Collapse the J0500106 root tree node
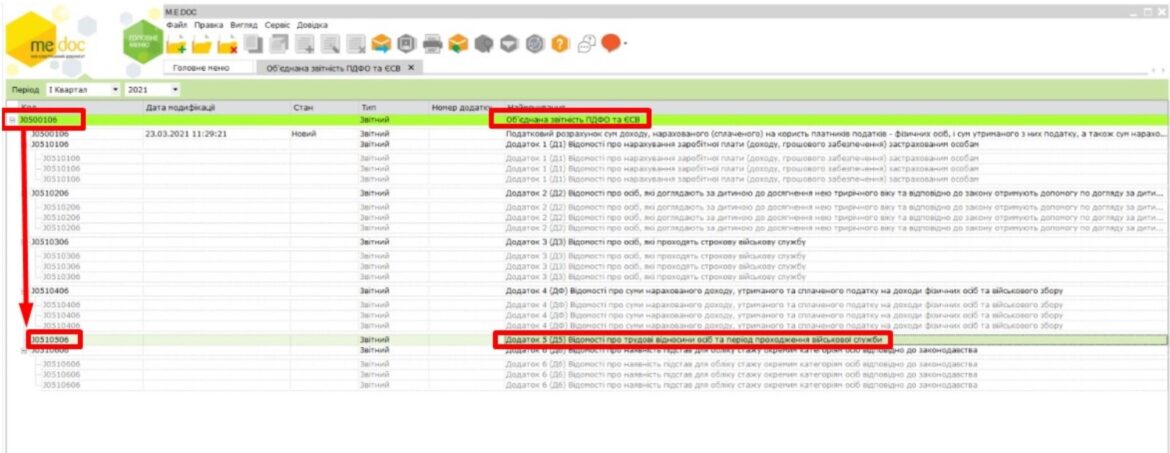The height and width of the screenshot is (453, 1170). [x=12, y=119]
